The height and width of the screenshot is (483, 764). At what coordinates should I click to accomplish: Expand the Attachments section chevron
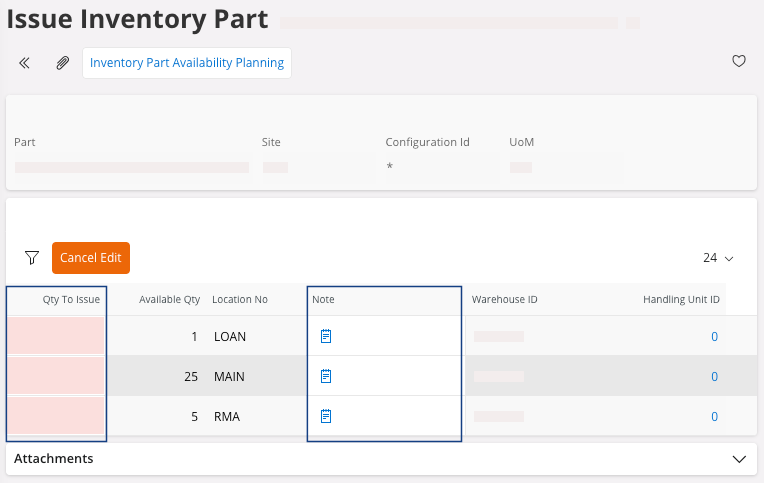(739, 459)
